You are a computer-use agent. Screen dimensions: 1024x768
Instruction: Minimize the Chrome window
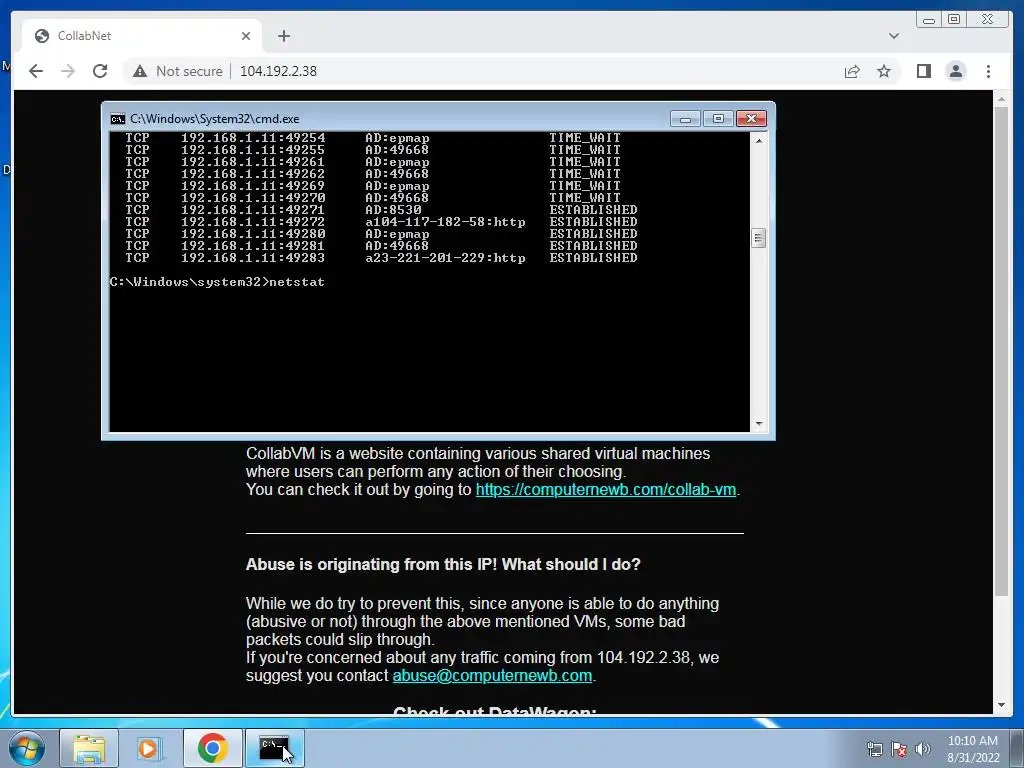[x=929, y=20]
